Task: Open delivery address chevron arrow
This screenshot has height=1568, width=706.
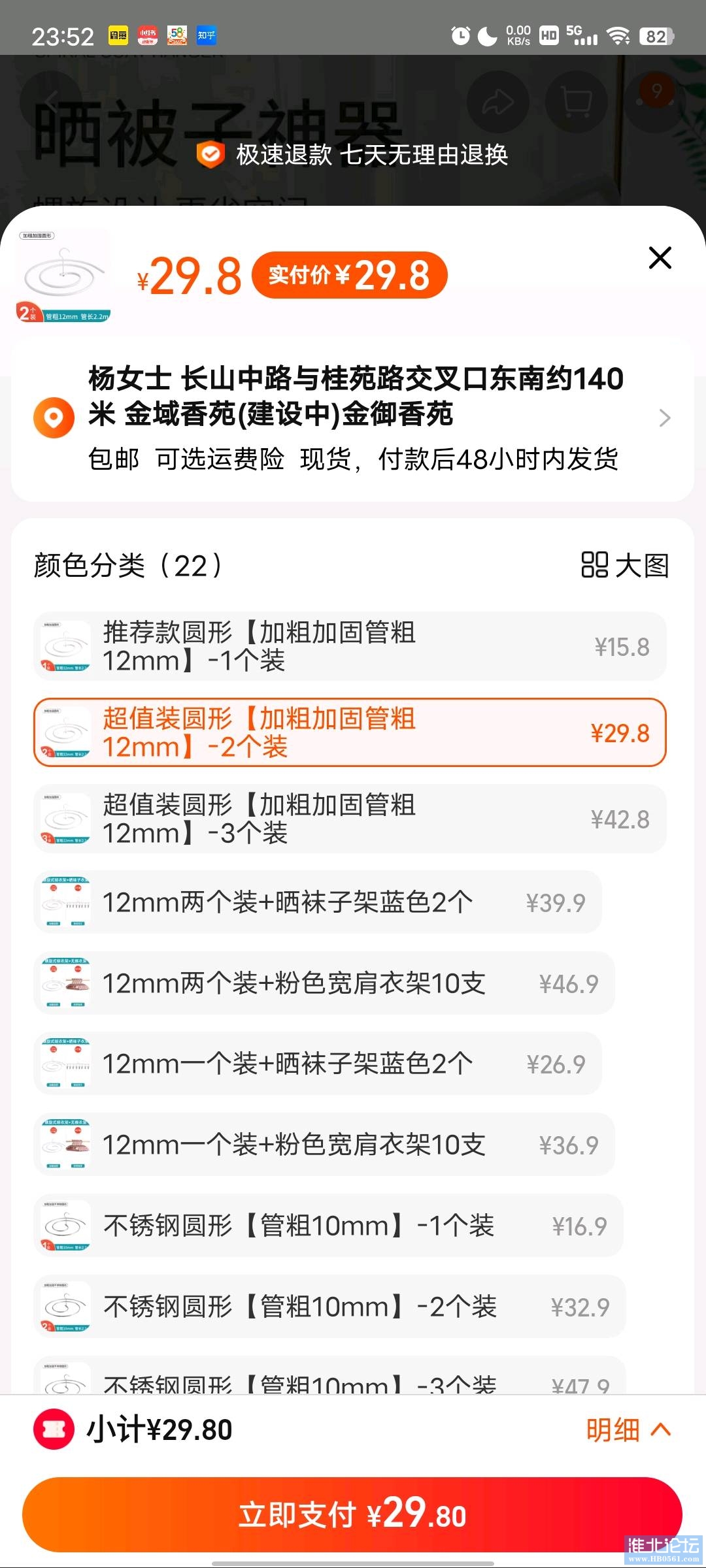Action: click(x=665, y=417)
